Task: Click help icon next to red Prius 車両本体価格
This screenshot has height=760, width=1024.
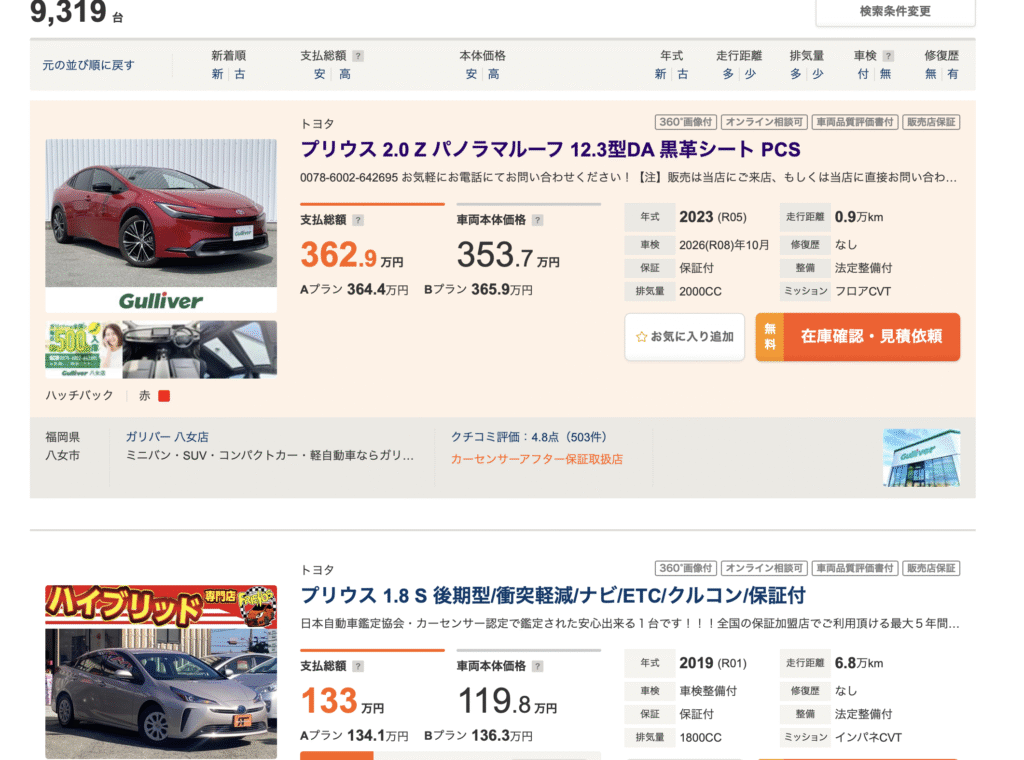Action: pyautogui.click(x=537, y=220)
